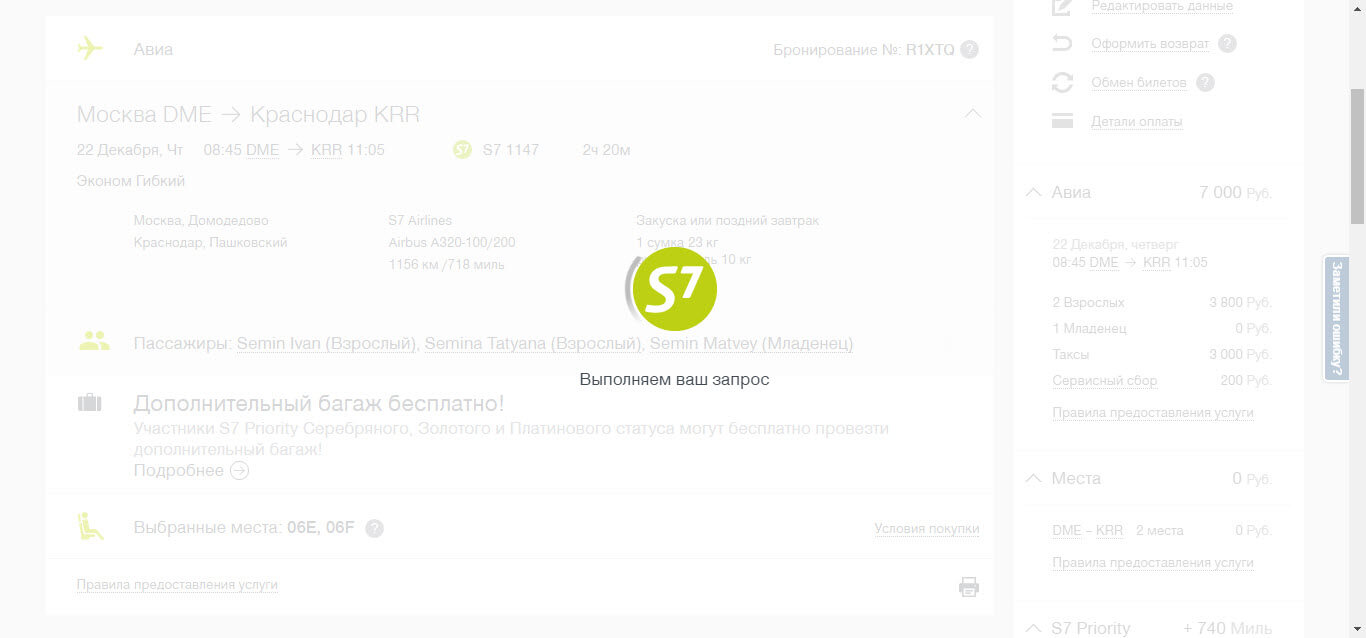
Task: Click the passengers icon beside Пассажиры row
Action: 93,340
